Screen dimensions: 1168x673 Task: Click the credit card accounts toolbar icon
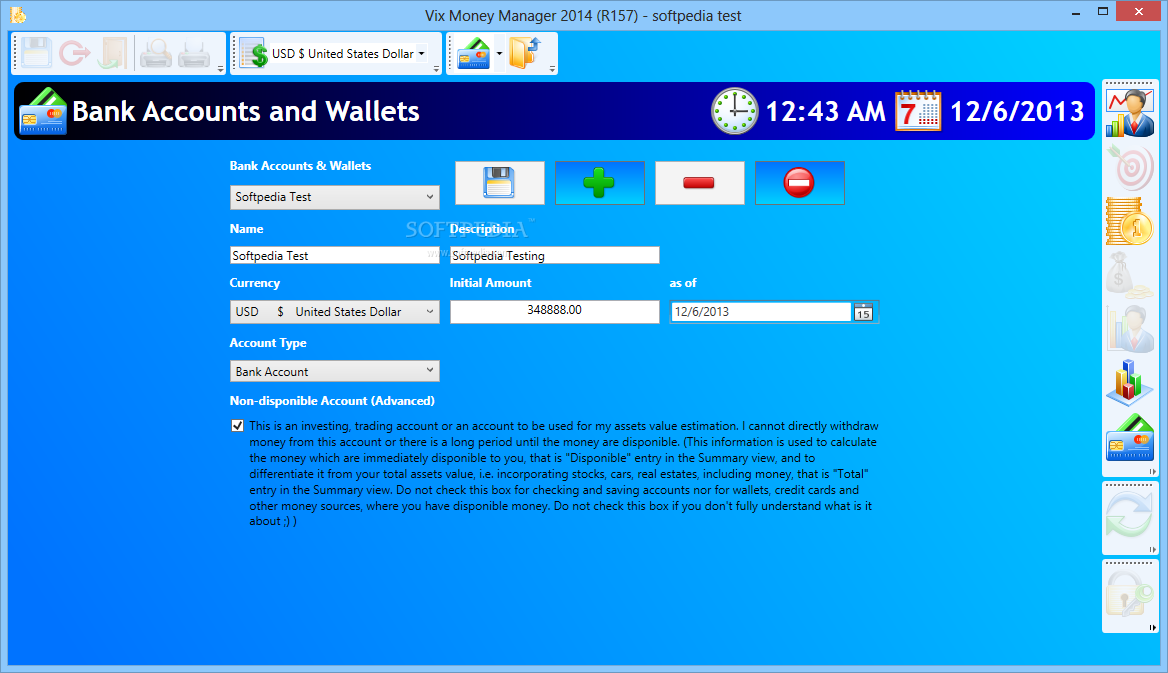click(474, 54)
